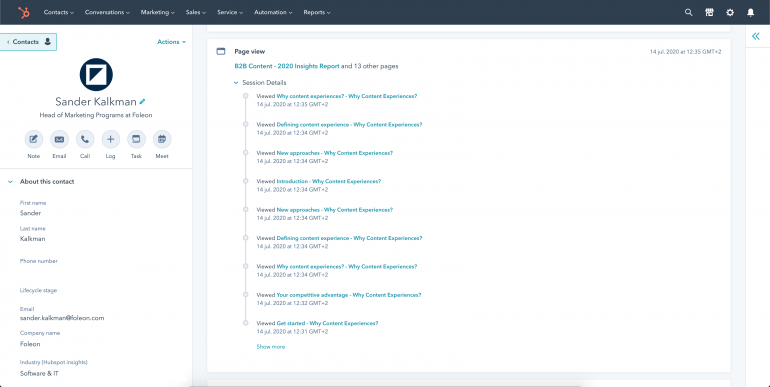Open the Service menu
This screenshot has width=770, height=387.
(x=230, y=12)
